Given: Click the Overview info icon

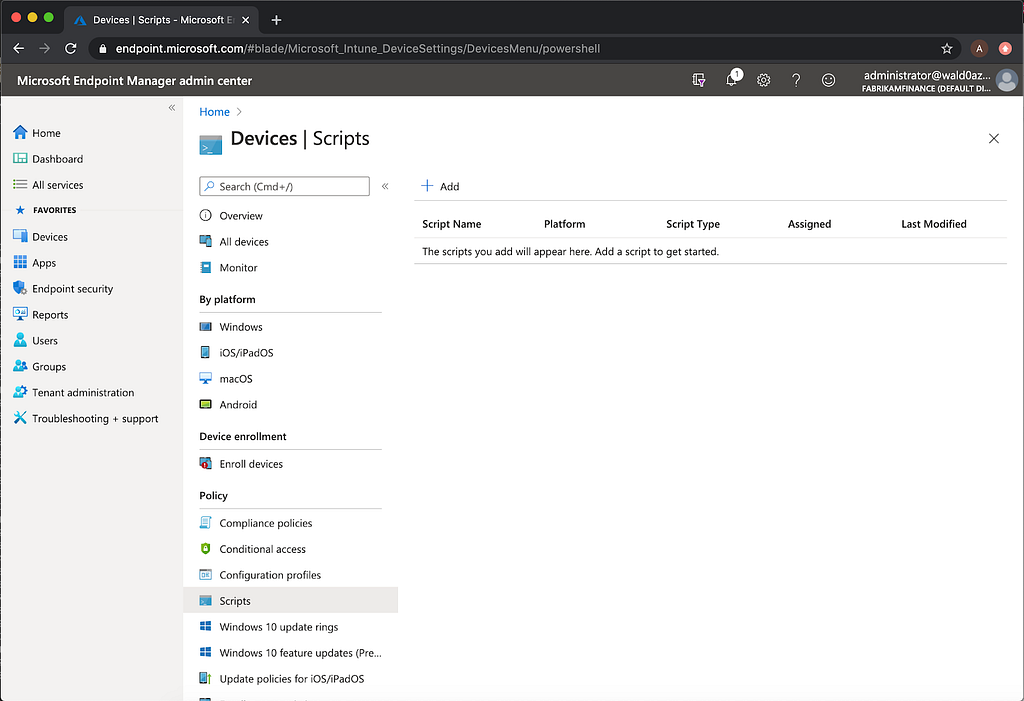Looking at the screenshot, I should [x=206, y=215].
